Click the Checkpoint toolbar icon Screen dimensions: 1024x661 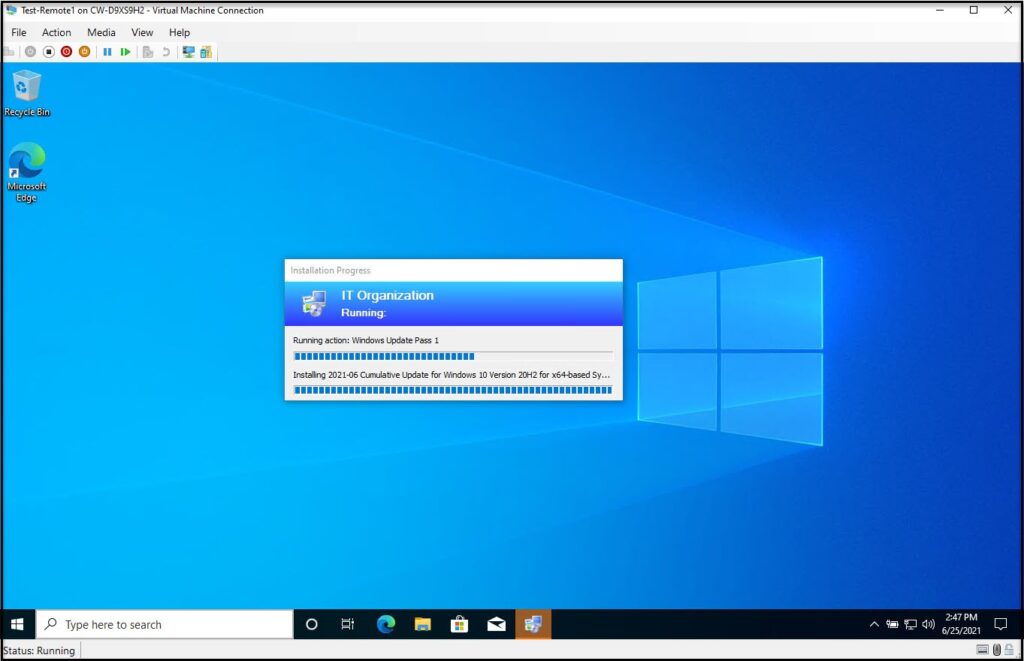click(x=148, y=52)
